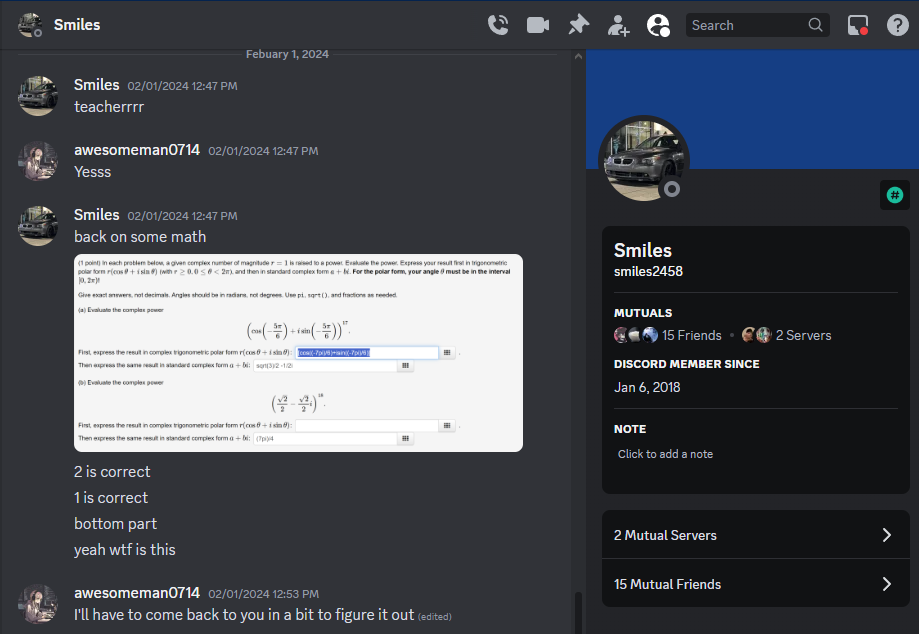Click to add a note field
The height and width of the screenshot is (634, 919).
(755, 454)
